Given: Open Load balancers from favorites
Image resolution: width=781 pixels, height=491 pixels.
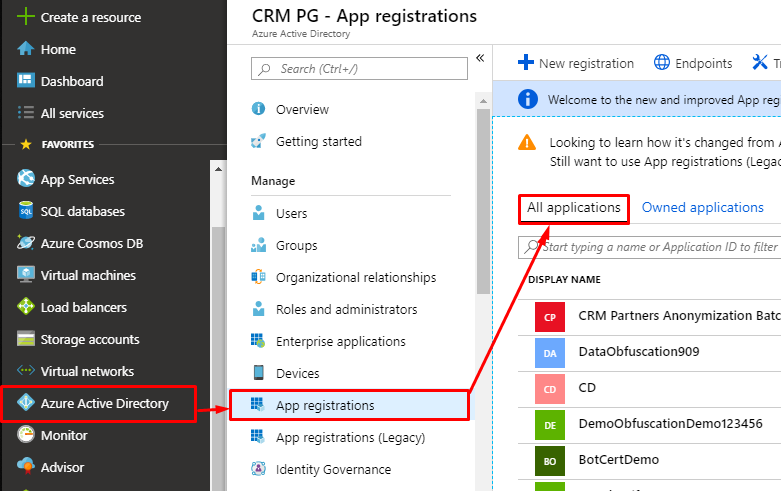Looking at the screenshot, I should click(x=83, y=307).
